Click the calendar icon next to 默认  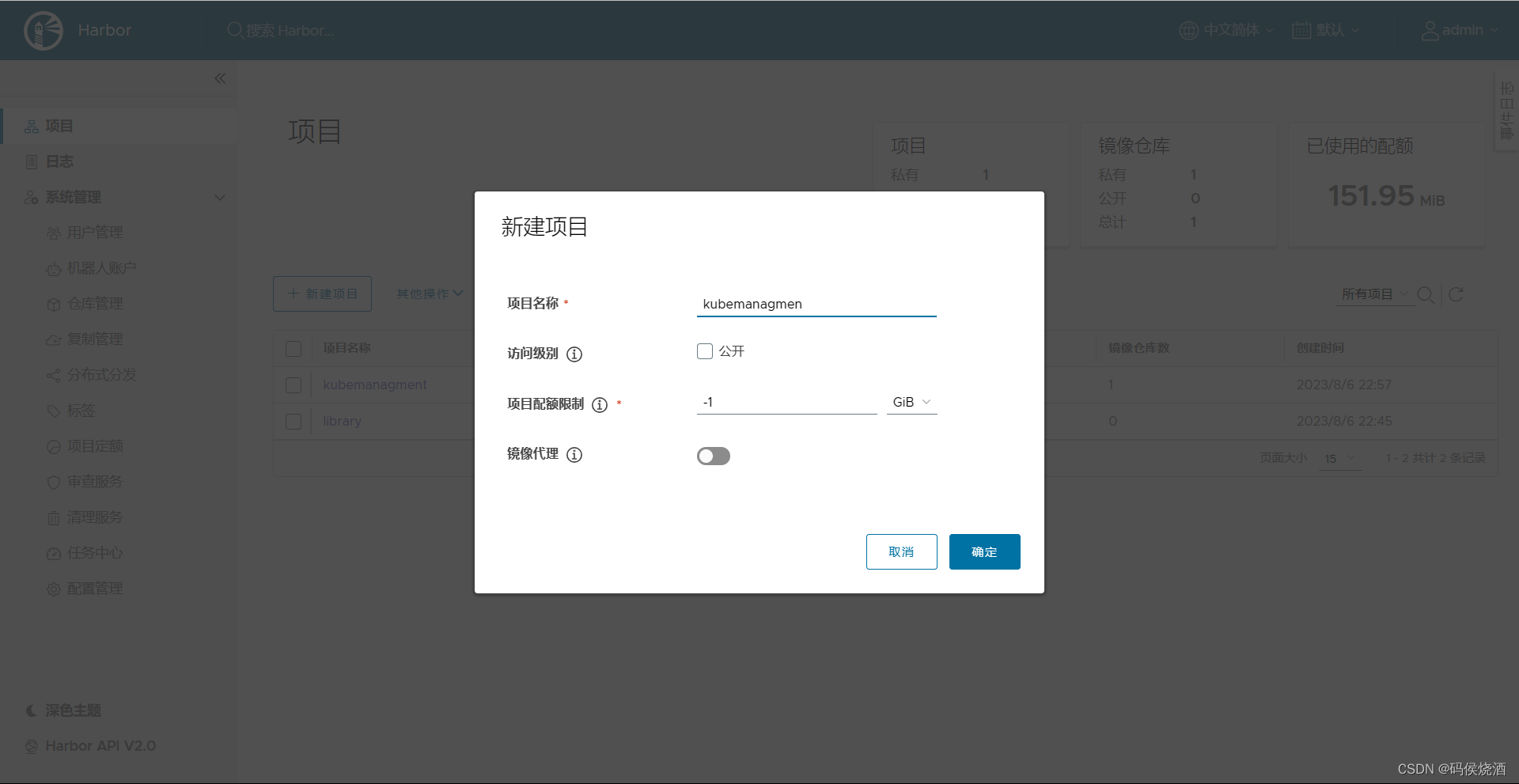[x=1301, y=30]
